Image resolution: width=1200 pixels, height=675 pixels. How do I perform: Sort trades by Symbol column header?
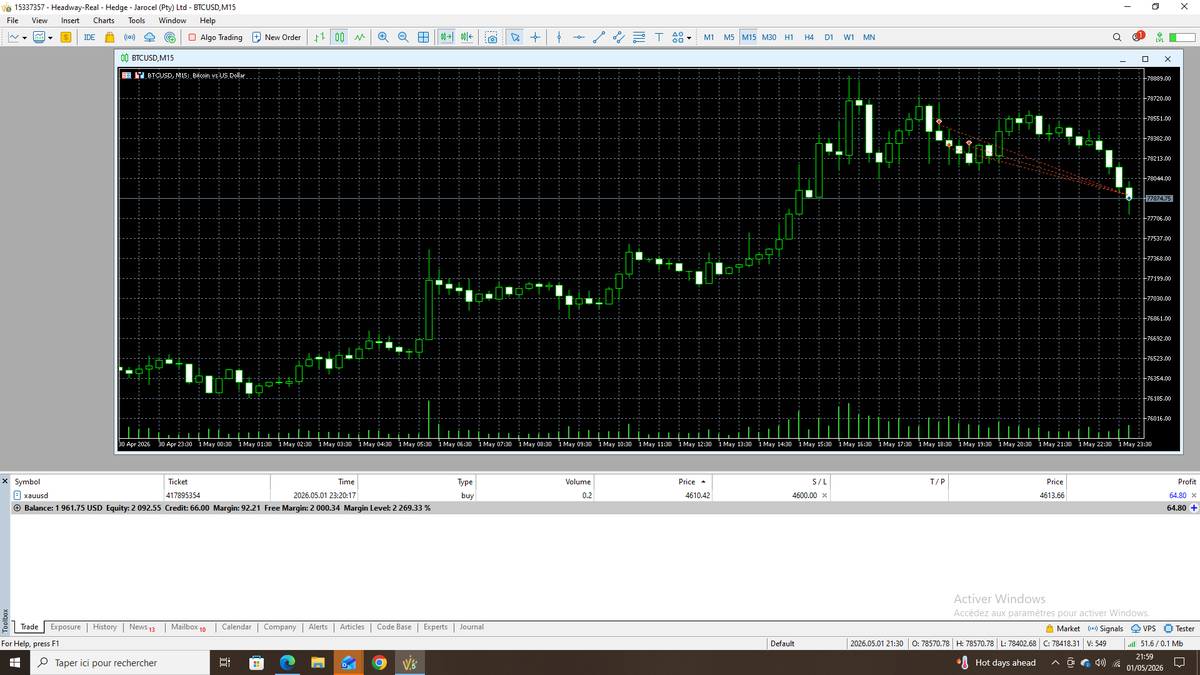[x=28, y=481]
